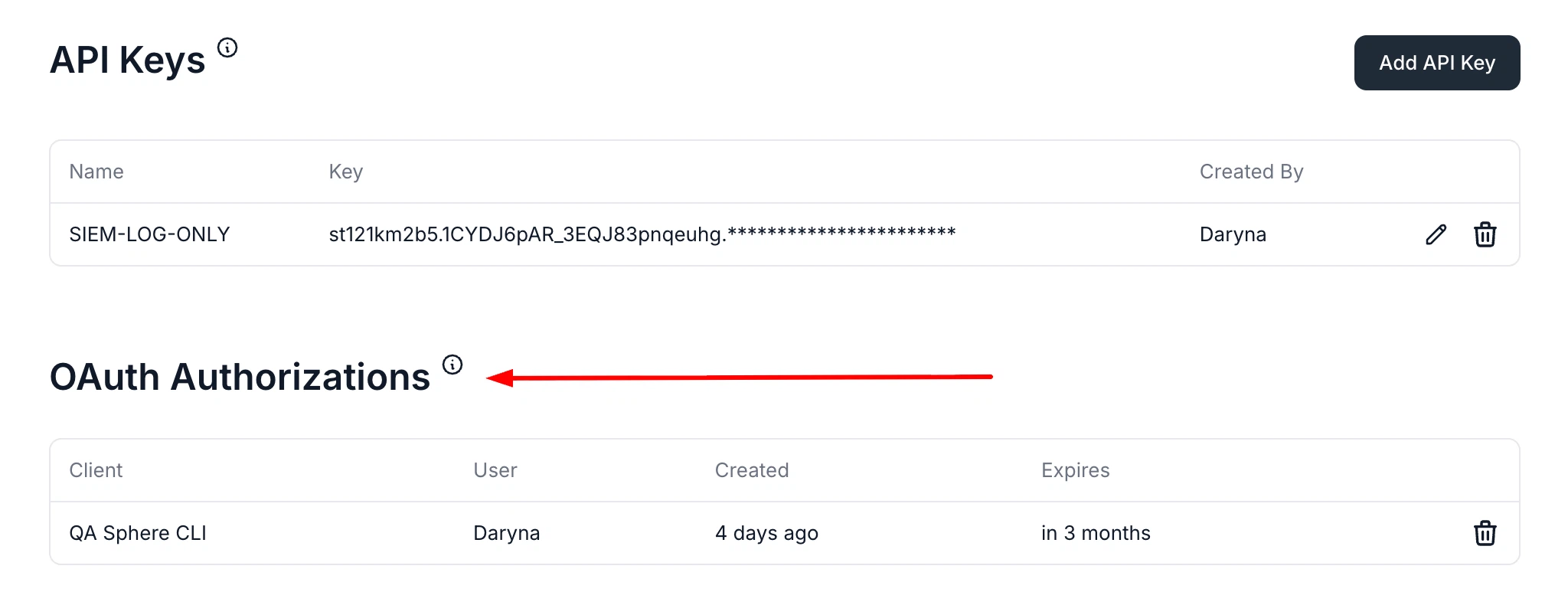Edit the SIEM-LOG-ONLY API key
The image size is (1568, 605).
click(x=1436, y=234)
